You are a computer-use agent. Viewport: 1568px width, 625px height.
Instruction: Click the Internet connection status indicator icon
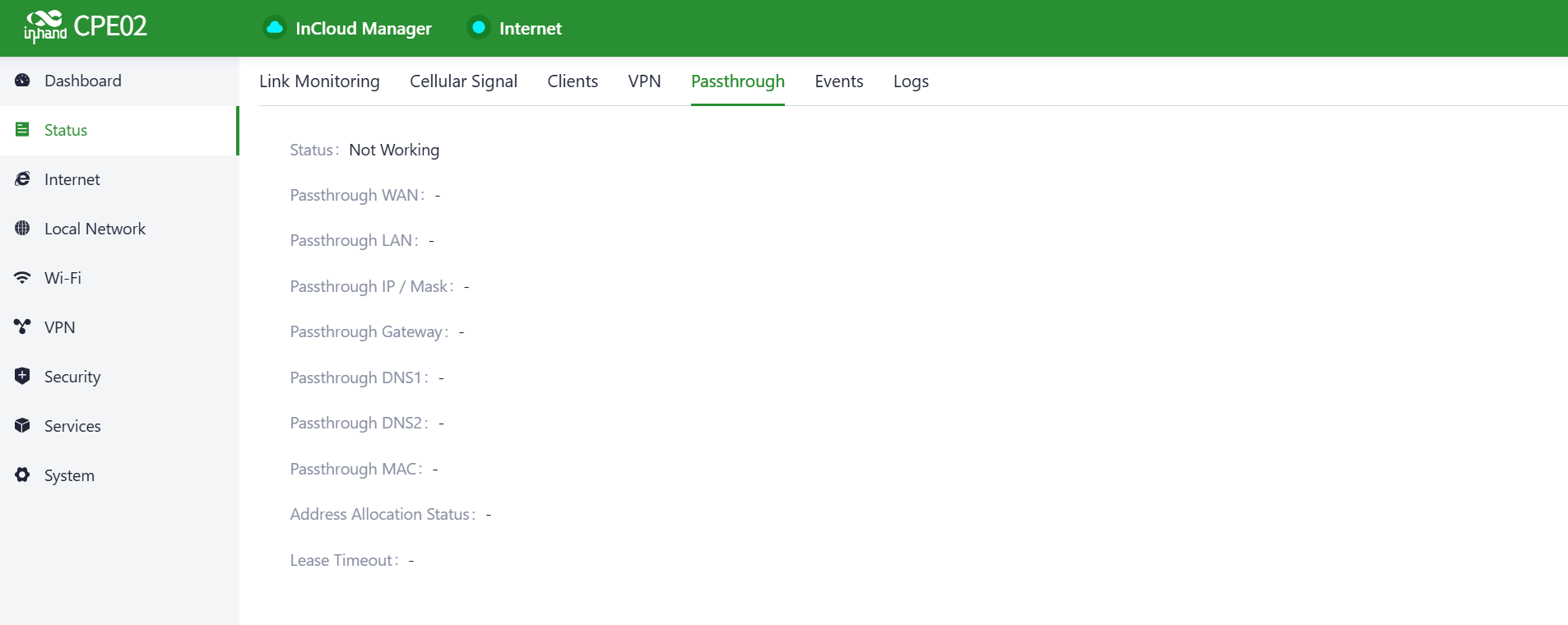[478, 28]
